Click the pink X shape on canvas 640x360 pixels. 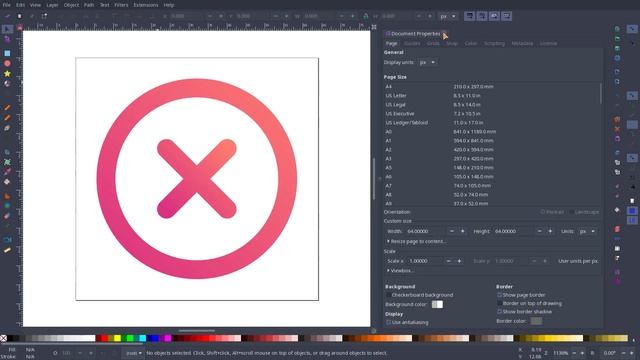tap(197, 179)
